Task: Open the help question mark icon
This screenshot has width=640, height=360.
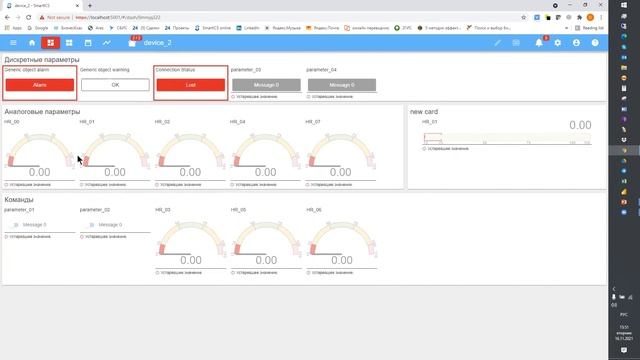Action: click(x=595, y=43)
